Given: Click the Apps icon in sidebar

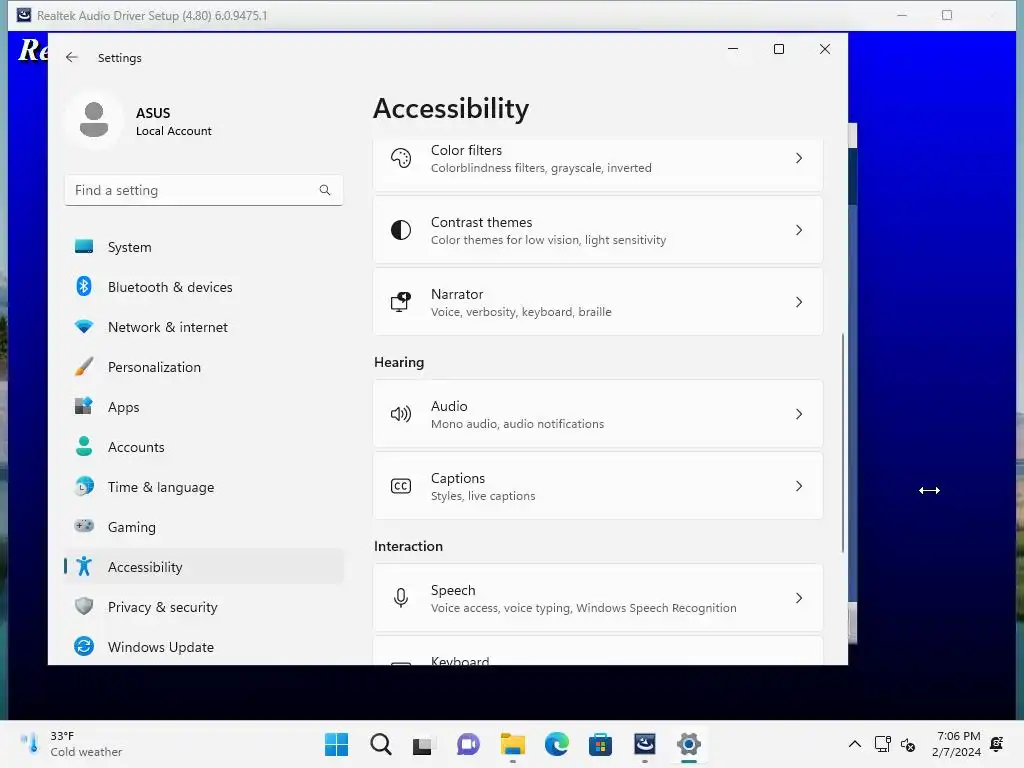Looking at the screenshot, I should (x=84, y=406).
